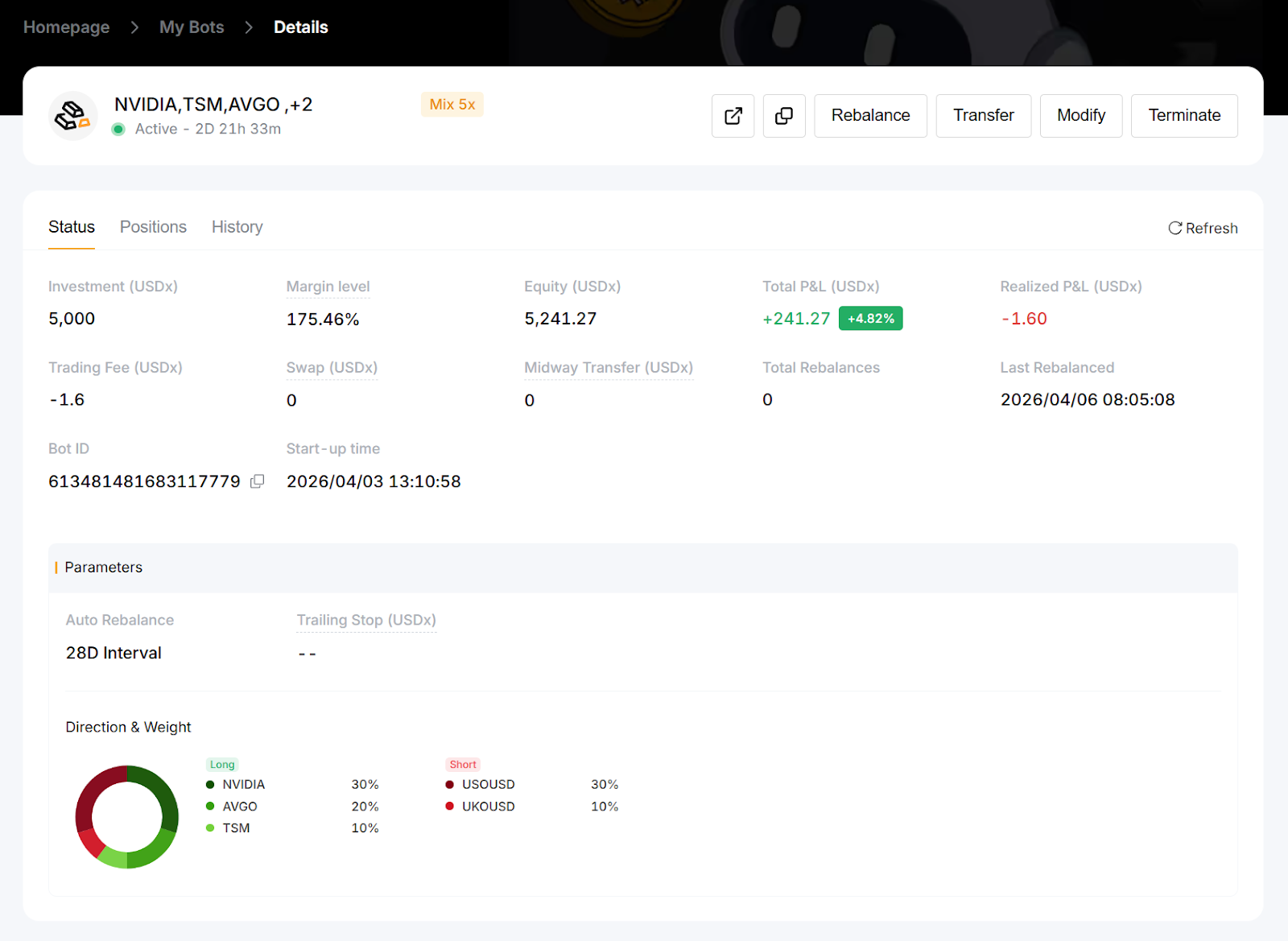Click the Midway Transfer (USDx) label

tap(608, 368)
